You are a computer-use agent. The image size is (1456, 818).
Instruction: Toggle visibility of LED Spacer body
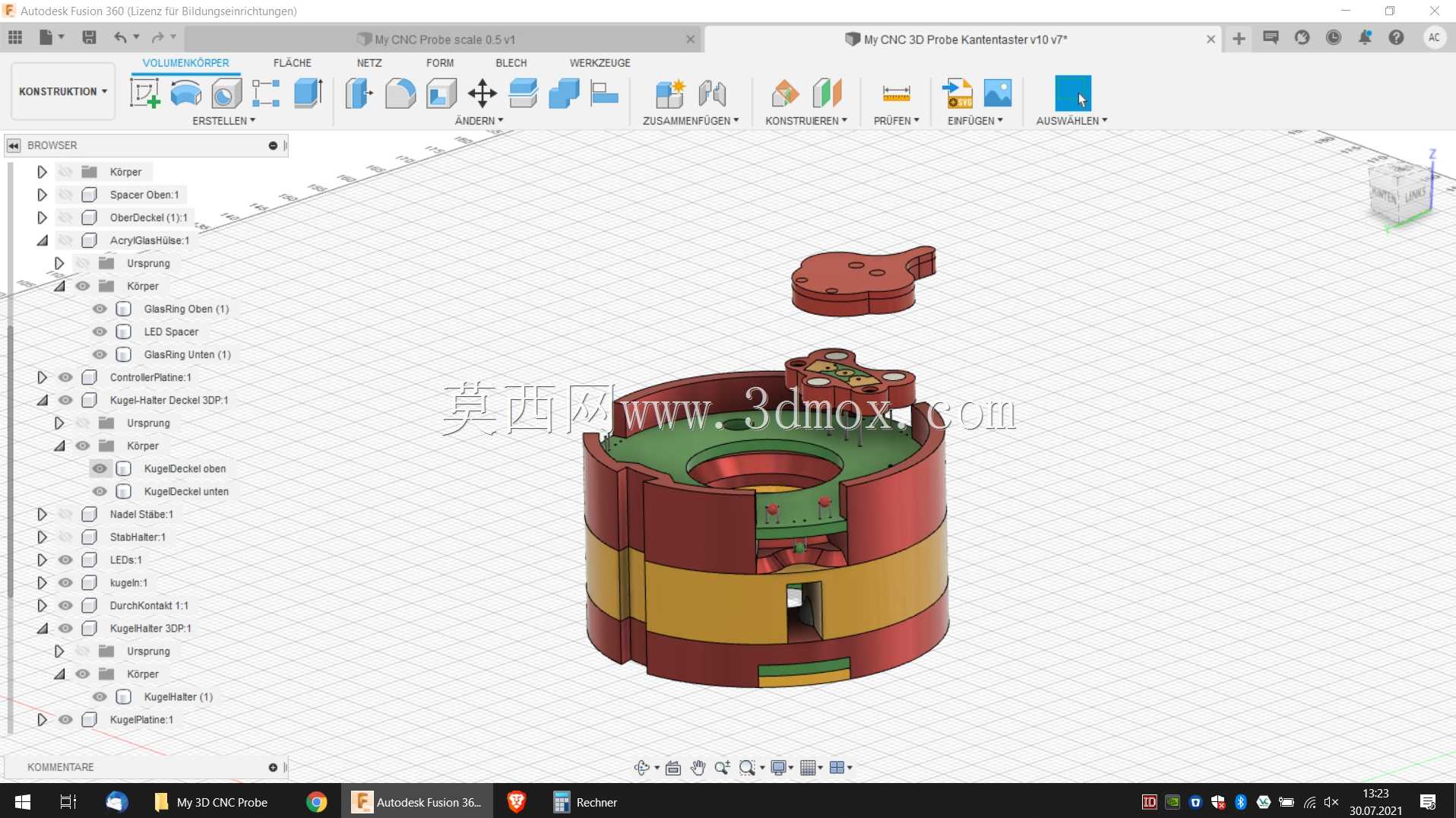click(x=100, y=331)
